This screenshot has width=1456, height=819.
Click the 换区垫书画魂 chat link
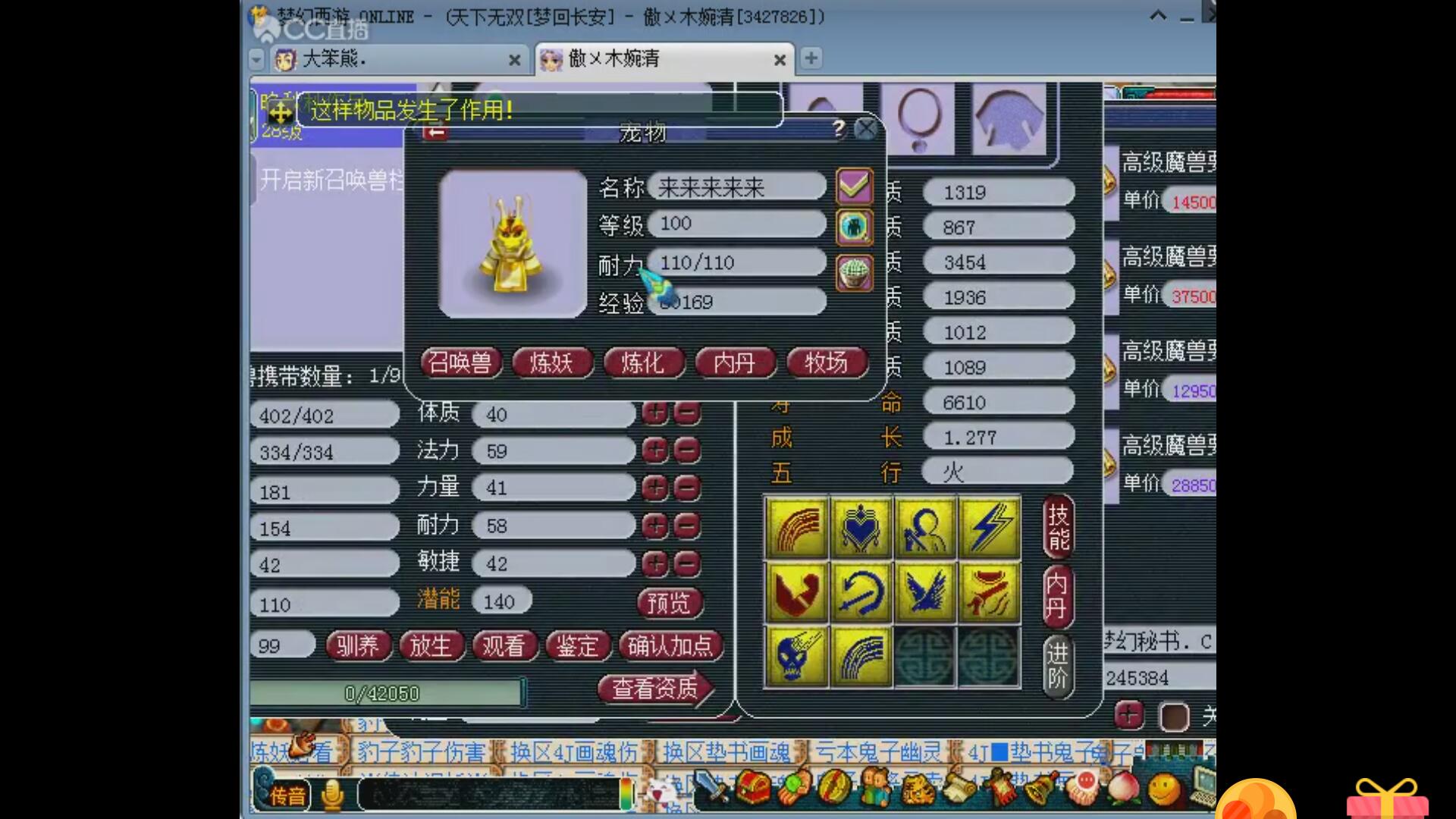(726, 752)
